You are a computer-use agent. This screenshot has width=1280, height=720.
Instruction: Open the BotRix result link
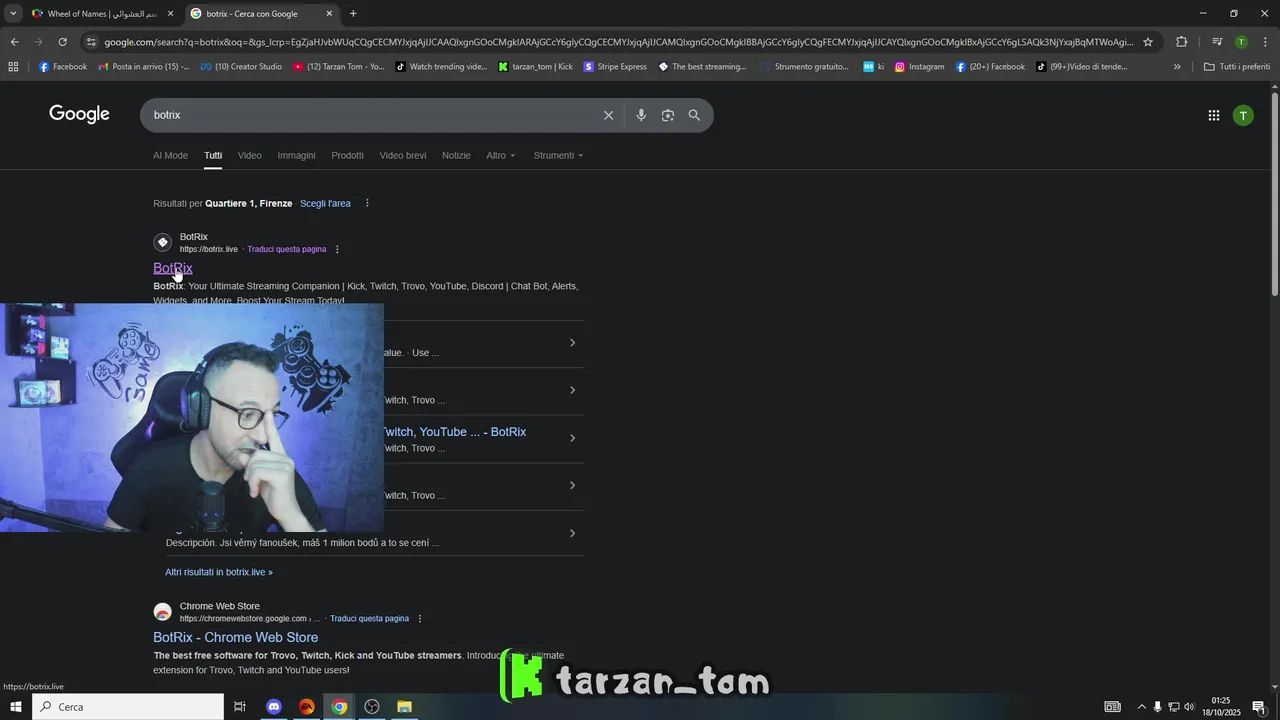pos(173,268)
